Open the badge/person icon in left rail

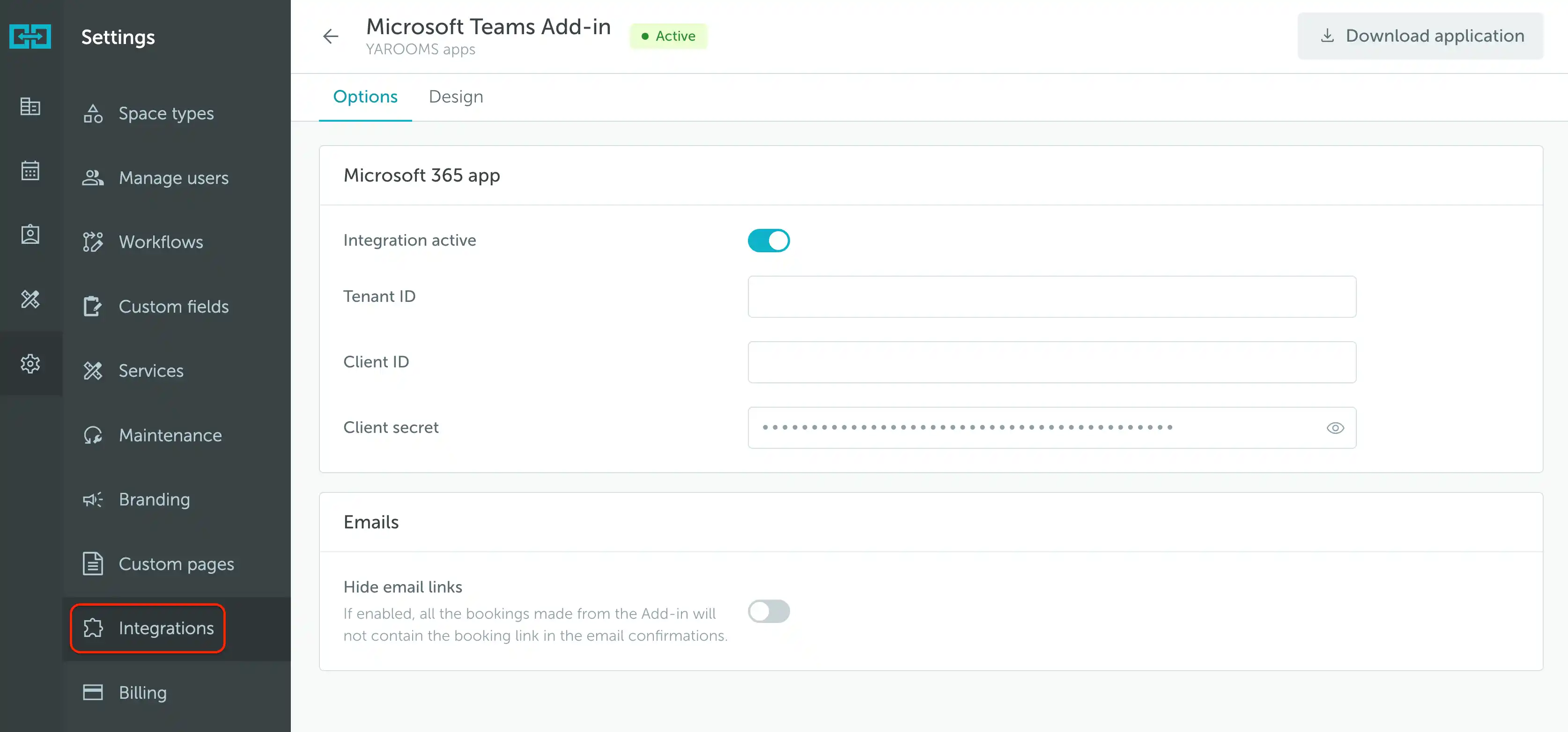pos(30,234)
